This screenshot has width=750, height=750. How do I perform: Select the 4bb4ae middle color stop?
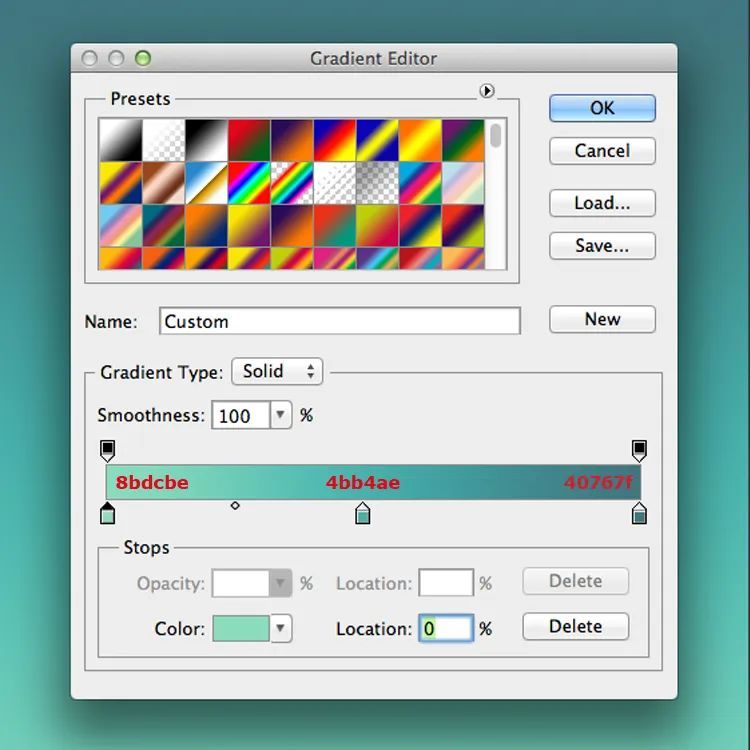(x=363, y=513)
